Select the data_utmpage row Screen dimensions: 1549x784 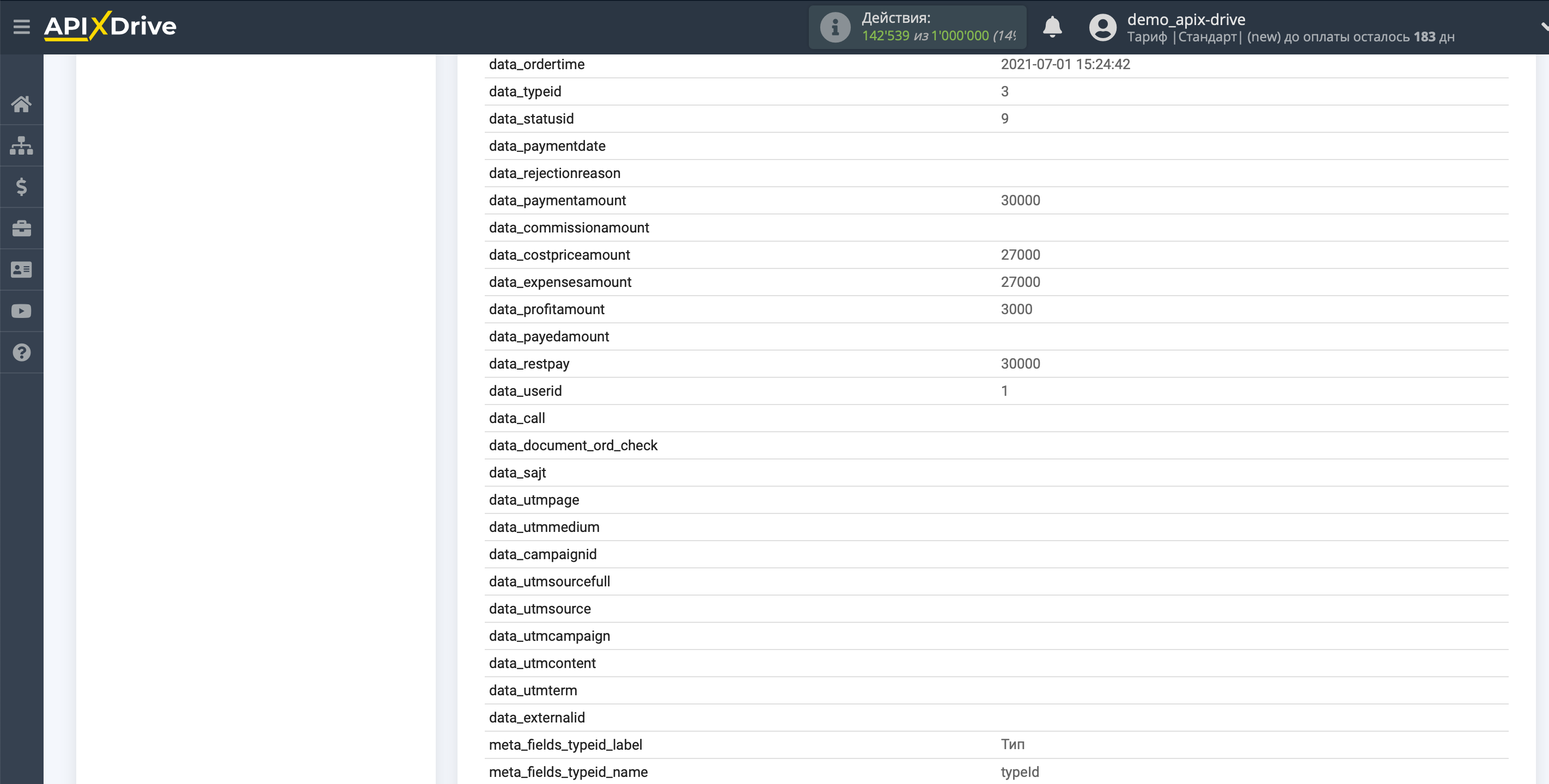(996, 500)
